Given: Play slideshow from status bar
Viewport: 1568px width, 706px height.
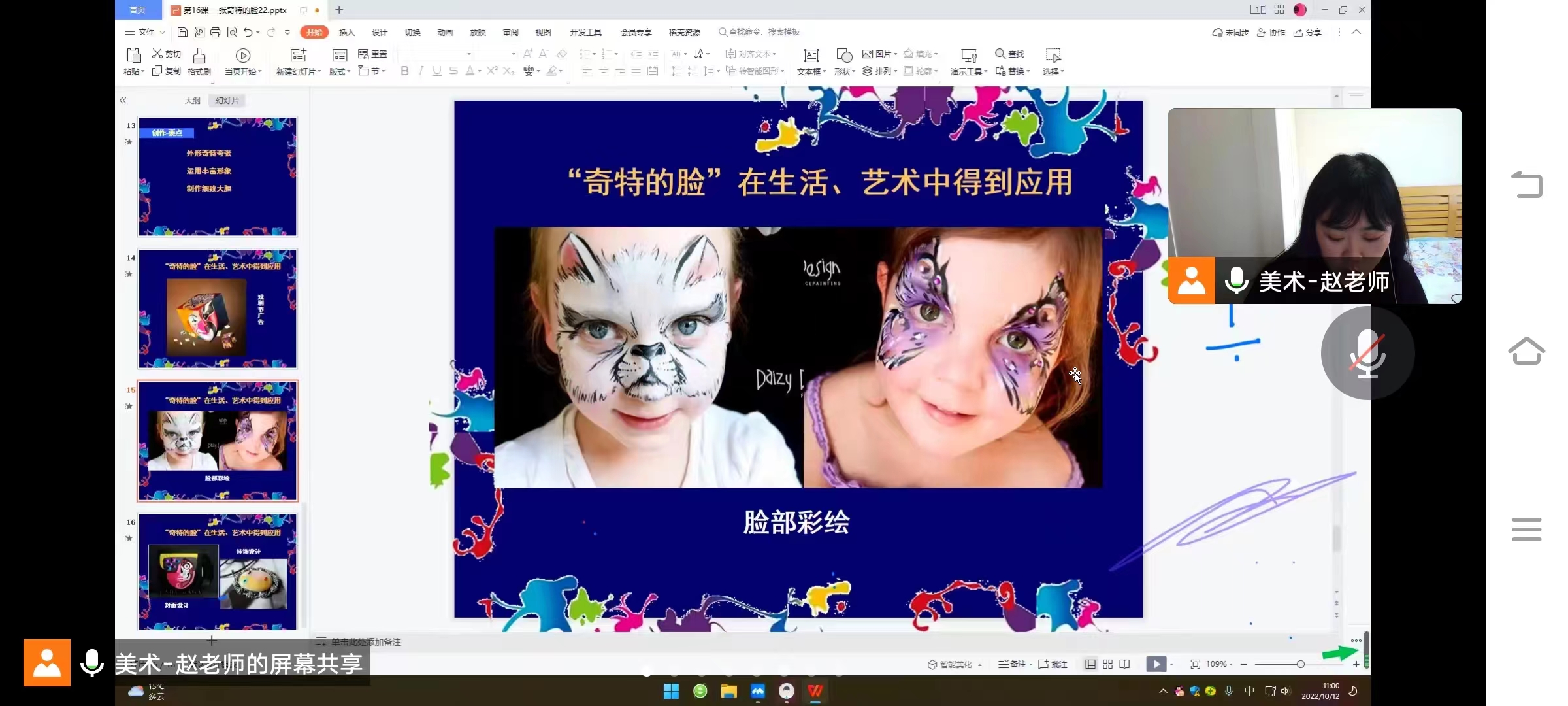Looking at the screenshot, I should click(x=1156, y=664).
